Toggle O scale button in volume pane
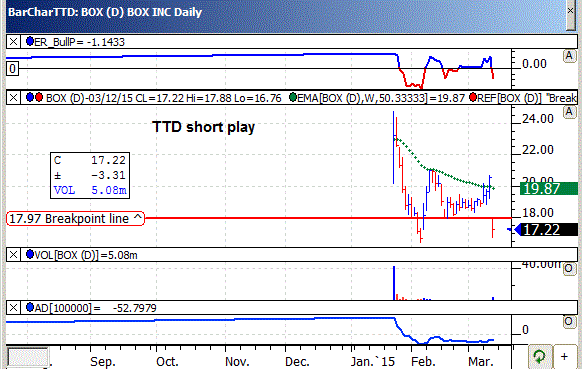The height and width of the screenshot is (369, 582). click(x=569, y=269)
